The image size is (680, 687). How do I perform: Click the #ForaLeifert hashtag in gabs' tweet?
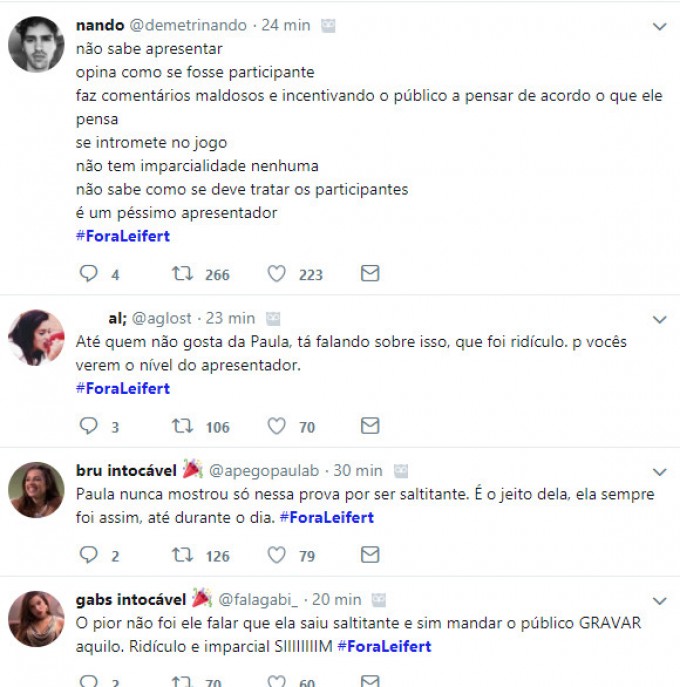(x=384, y=646)
